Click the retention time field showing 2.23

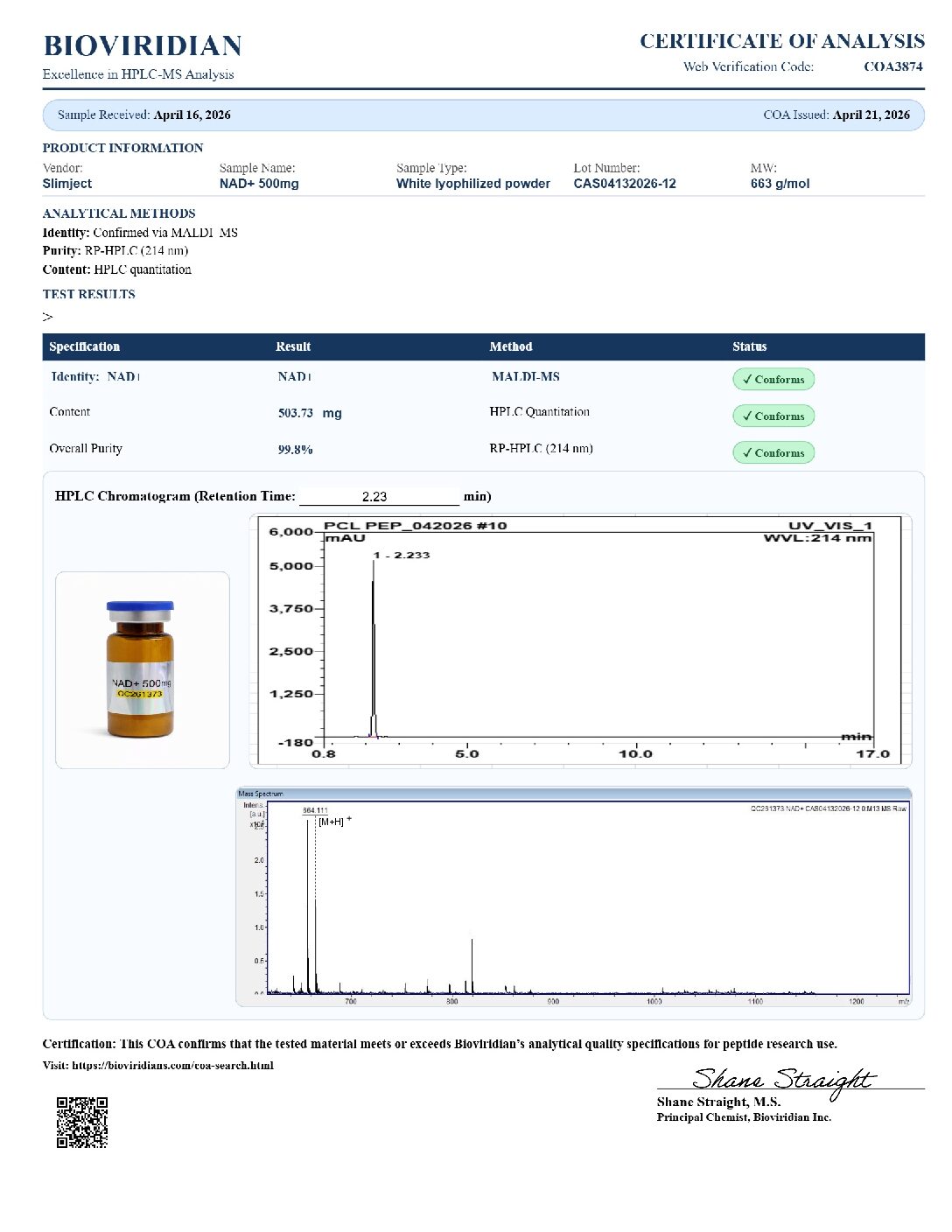[x=379, y=496]
